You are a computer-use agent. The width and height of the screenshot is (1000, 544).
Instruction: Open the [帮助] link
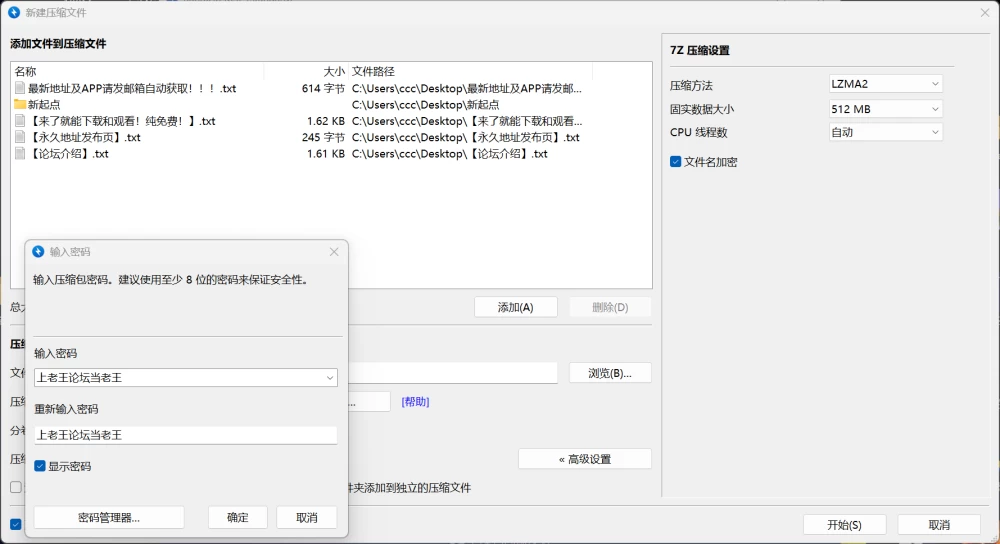(415, 402)
